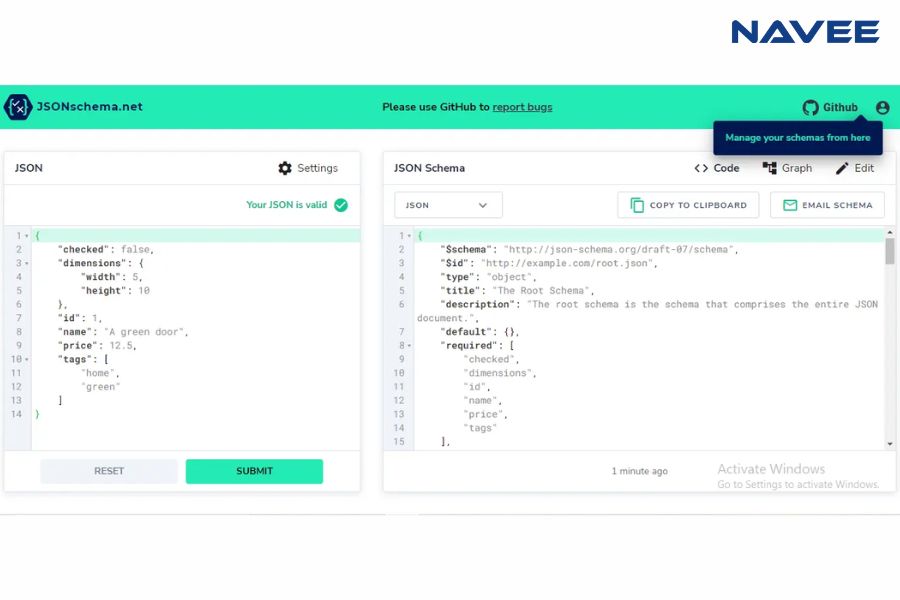Switch to the Code view tab

click(x=717, y=168)
